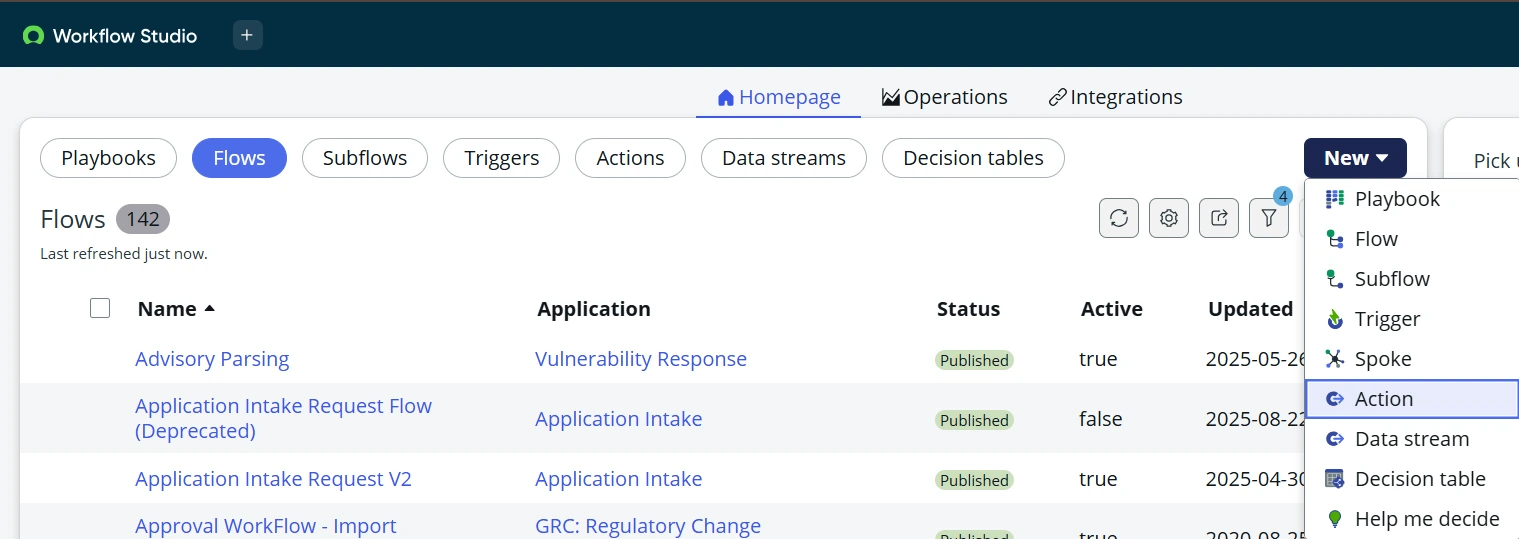Select the Decision tables filter pill
The image size is (1519, 539).
pos(973,158)
